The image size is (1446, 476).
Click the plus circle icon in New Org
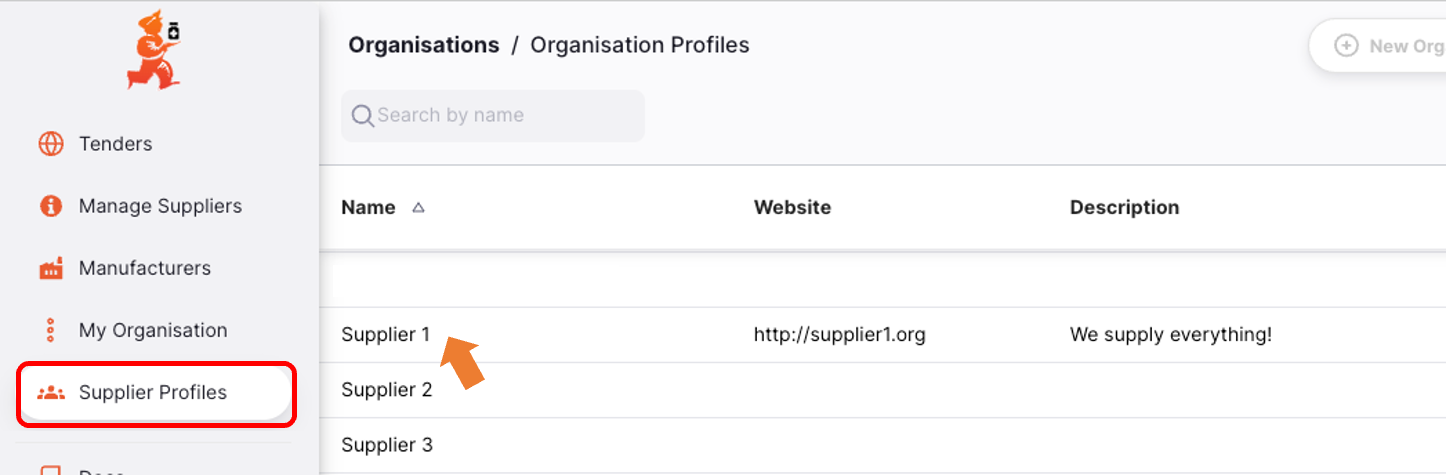(1347, 46)
